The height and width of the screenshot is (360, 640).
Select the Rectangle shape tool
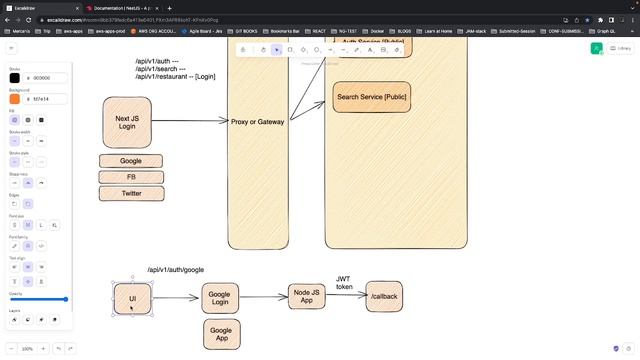coord(290,50)
